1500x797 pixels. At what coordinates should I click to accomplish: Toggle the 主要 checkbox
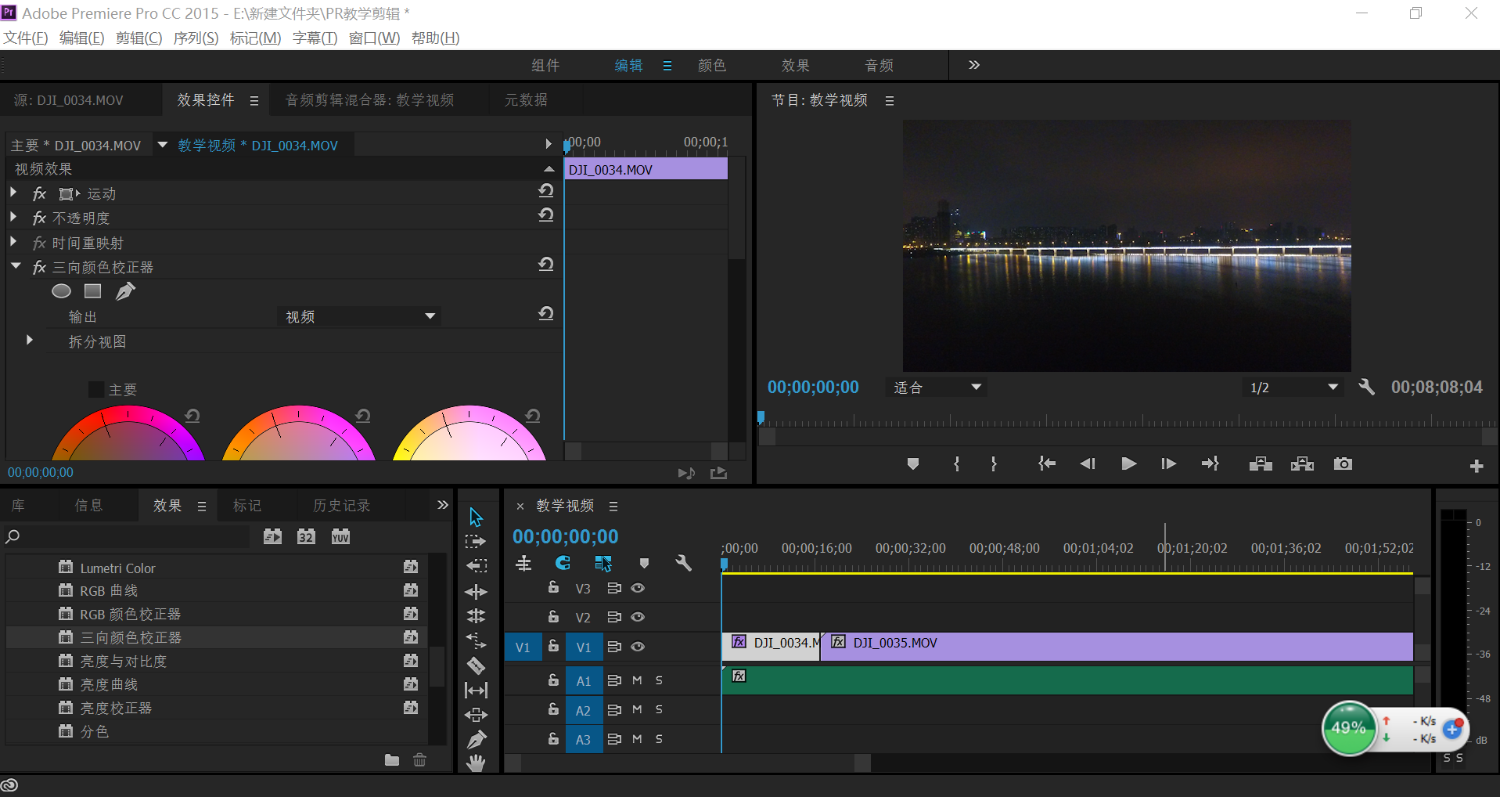tap(96, 389)
